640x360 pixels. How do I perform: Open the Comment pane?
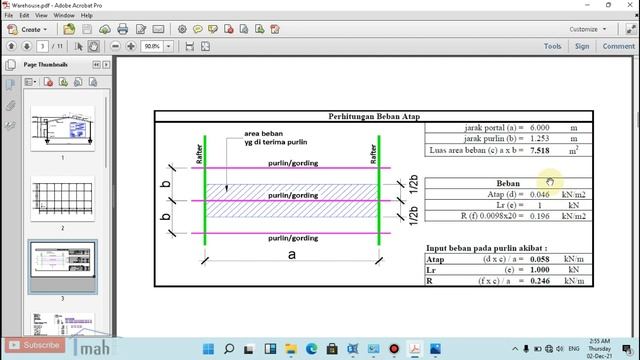click(x=618, y=46)
